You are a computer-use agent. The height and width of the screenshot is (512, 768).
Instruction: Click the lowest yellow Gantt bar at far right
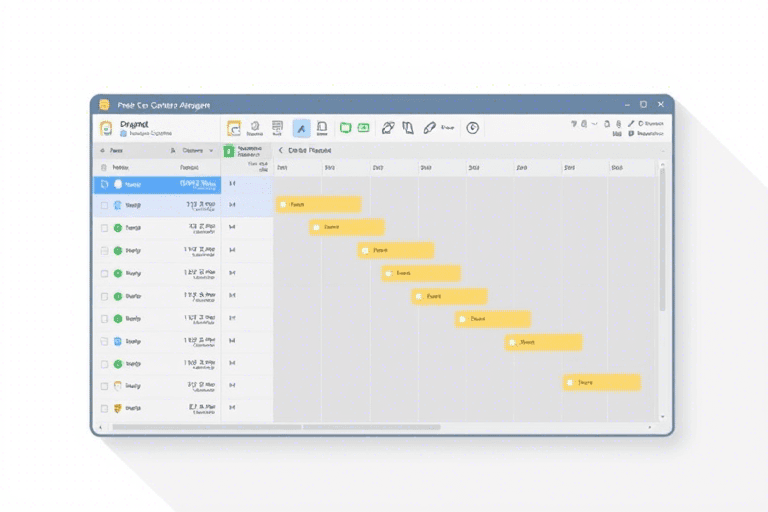tap(601, 382)
